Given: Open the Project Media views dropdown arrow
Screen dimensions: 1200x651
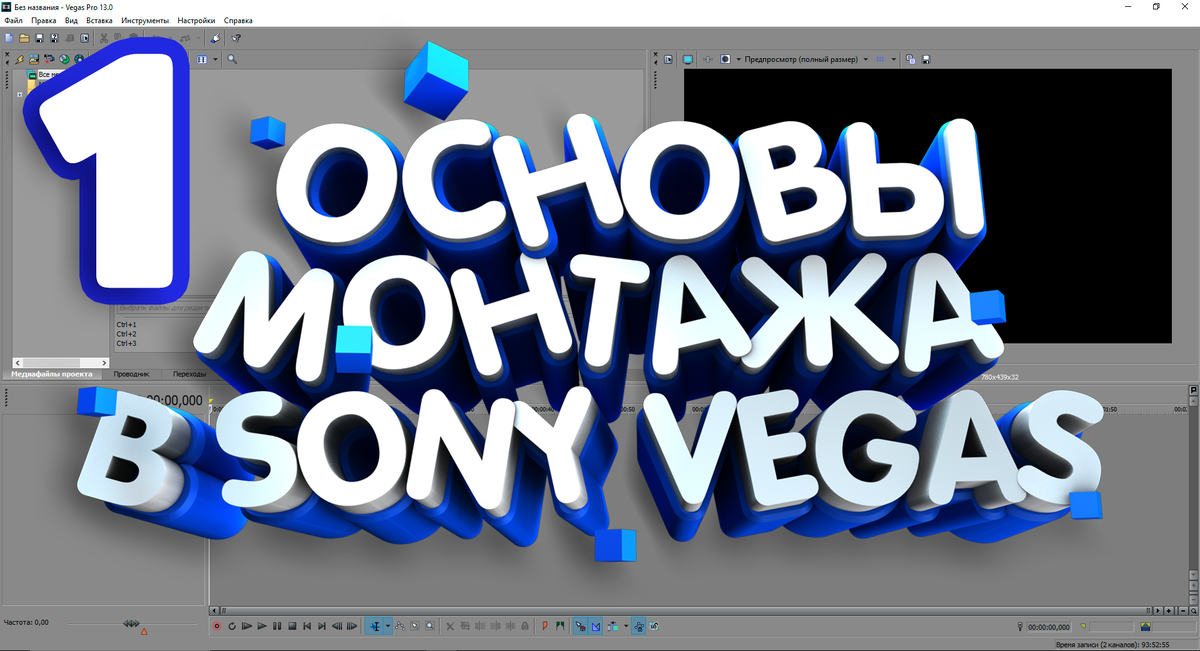Looking at the screenshot, I should click(x=215, y=59).
